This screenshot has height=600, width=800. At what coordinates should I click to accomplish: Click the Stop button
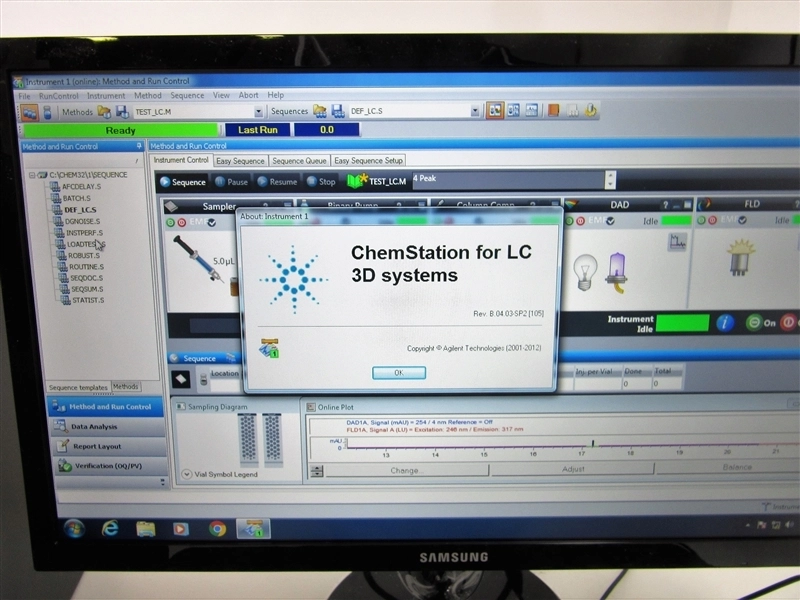321,182
